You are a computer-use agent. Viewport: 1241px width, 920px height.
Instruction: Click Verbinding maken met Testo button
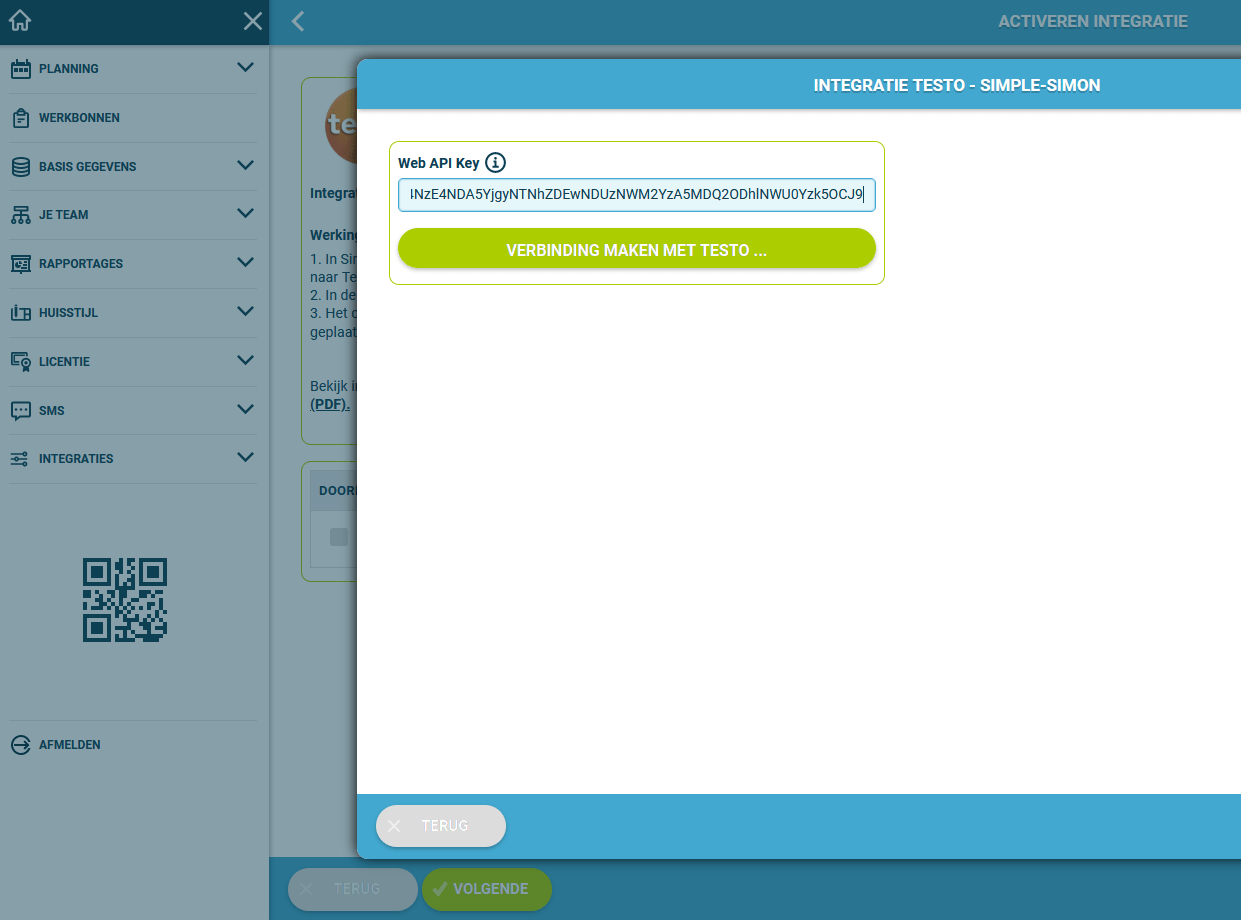(x=637, y=249)
